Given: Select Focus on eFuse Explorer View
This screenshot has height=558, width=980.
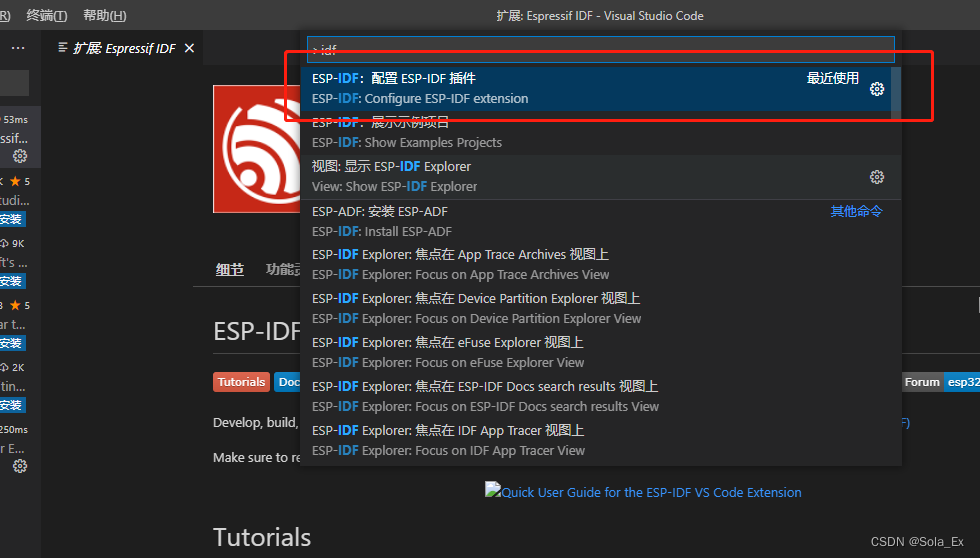Looking at the screenshot, I should (601, 352).
